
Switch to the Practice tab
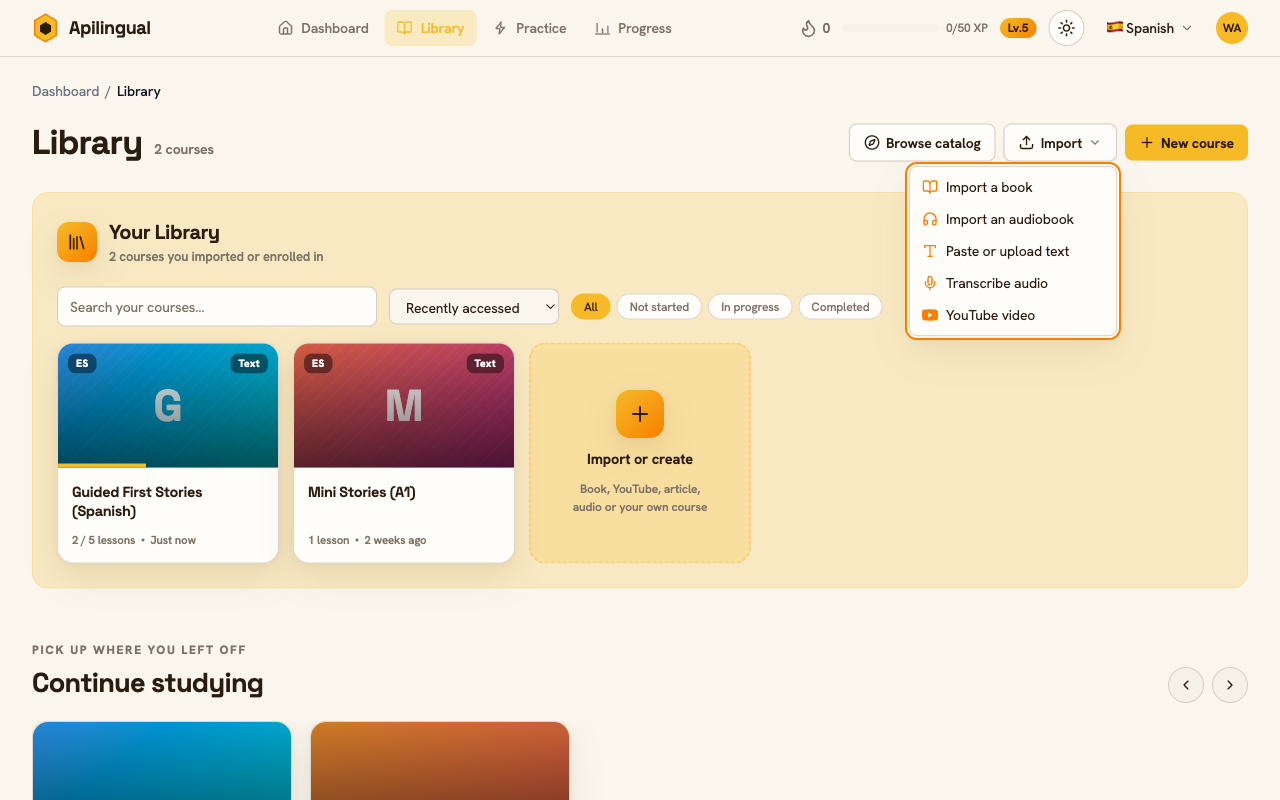[530, 28]
